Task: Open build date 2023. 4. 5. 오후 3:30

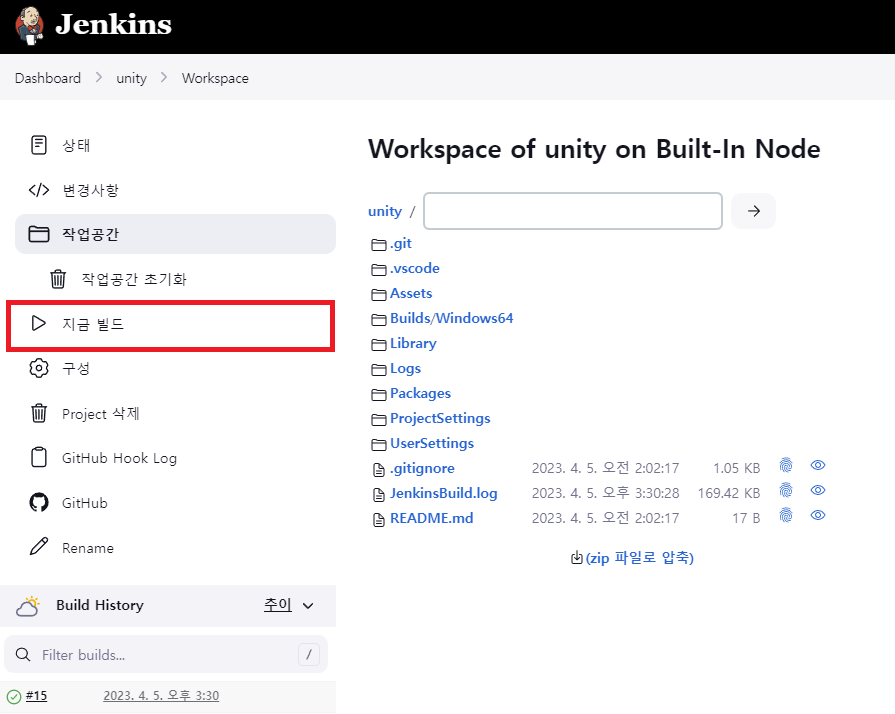Action: tap(161, 696)
